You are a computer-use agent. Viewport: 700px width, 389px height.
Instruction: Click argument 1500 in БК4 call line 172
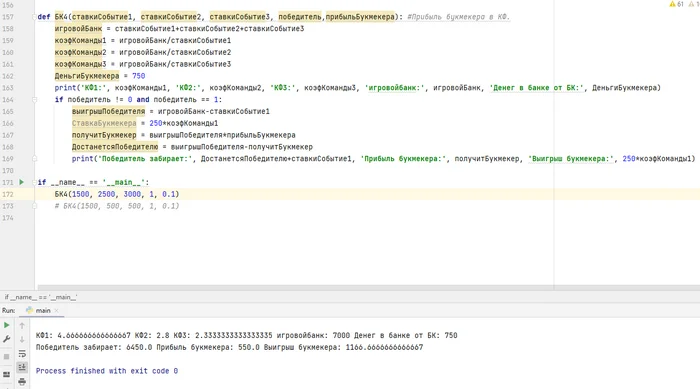[x=80, y=194]
